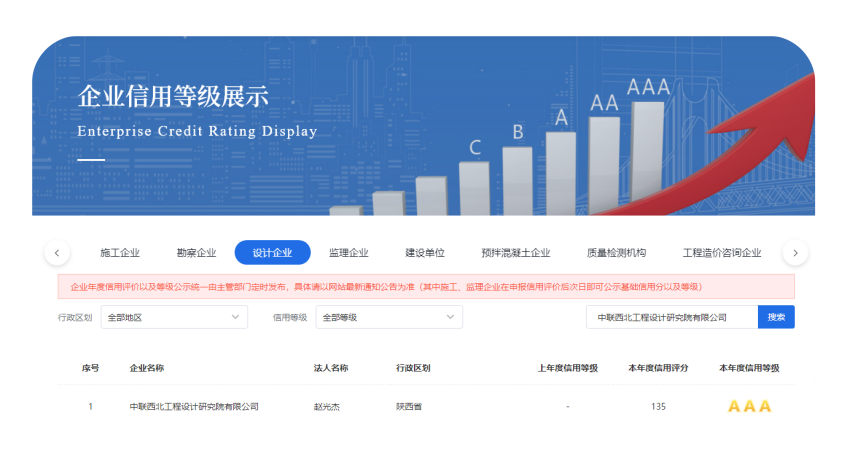The height and width of the screenshot is (452, 847).
Task: Select the 预拌混凝土企业 tab
Action: coord(515,253)
